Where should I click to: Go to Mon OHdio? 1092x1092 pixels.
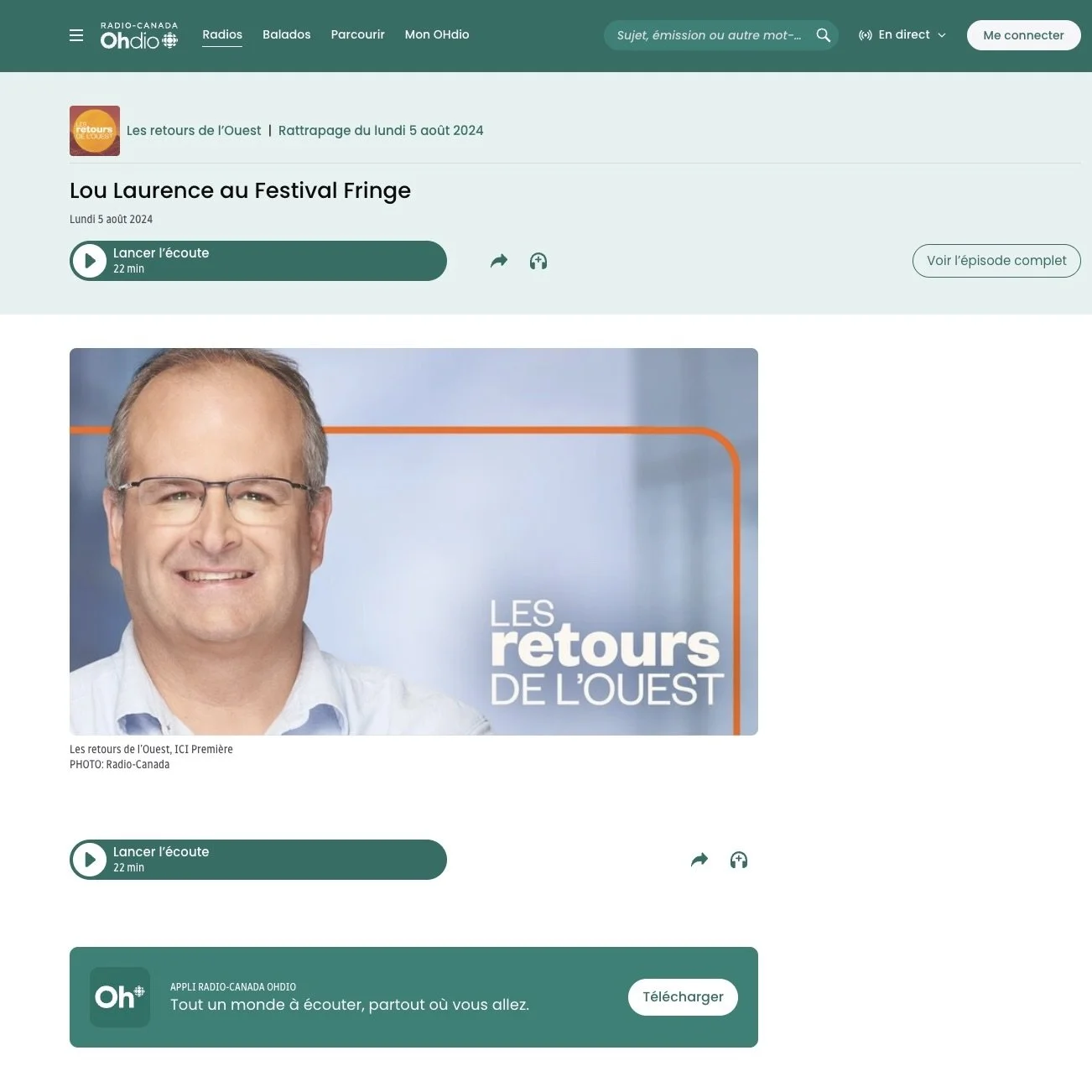[x=437, y=35]
